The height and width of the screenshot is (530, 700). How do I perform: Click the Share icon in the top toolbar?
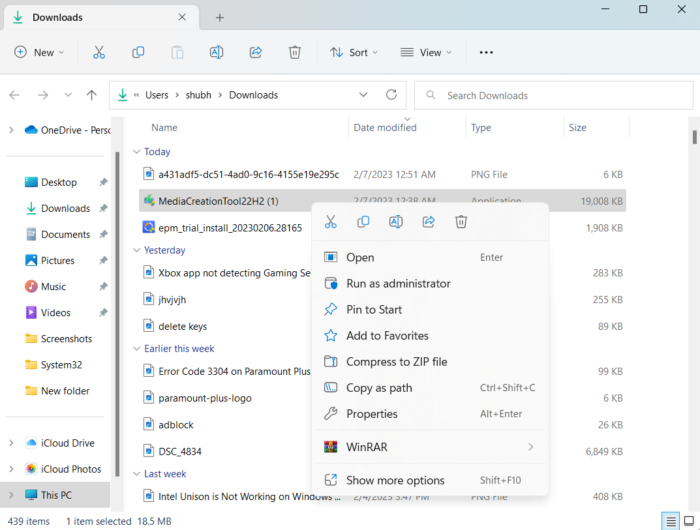(x=255, y=52)
